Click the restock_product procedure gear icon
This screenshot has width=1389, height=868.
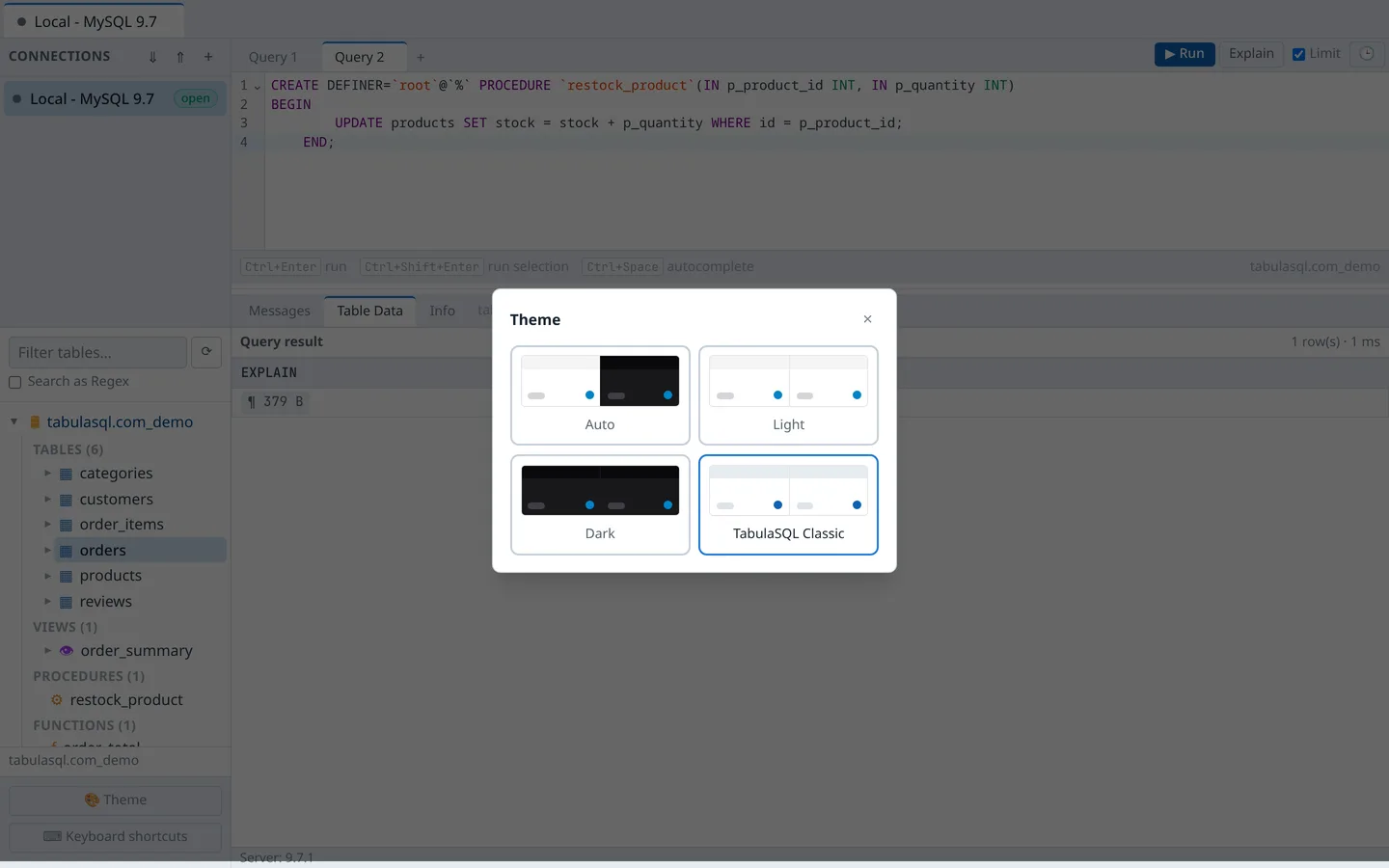click(57, 700)
